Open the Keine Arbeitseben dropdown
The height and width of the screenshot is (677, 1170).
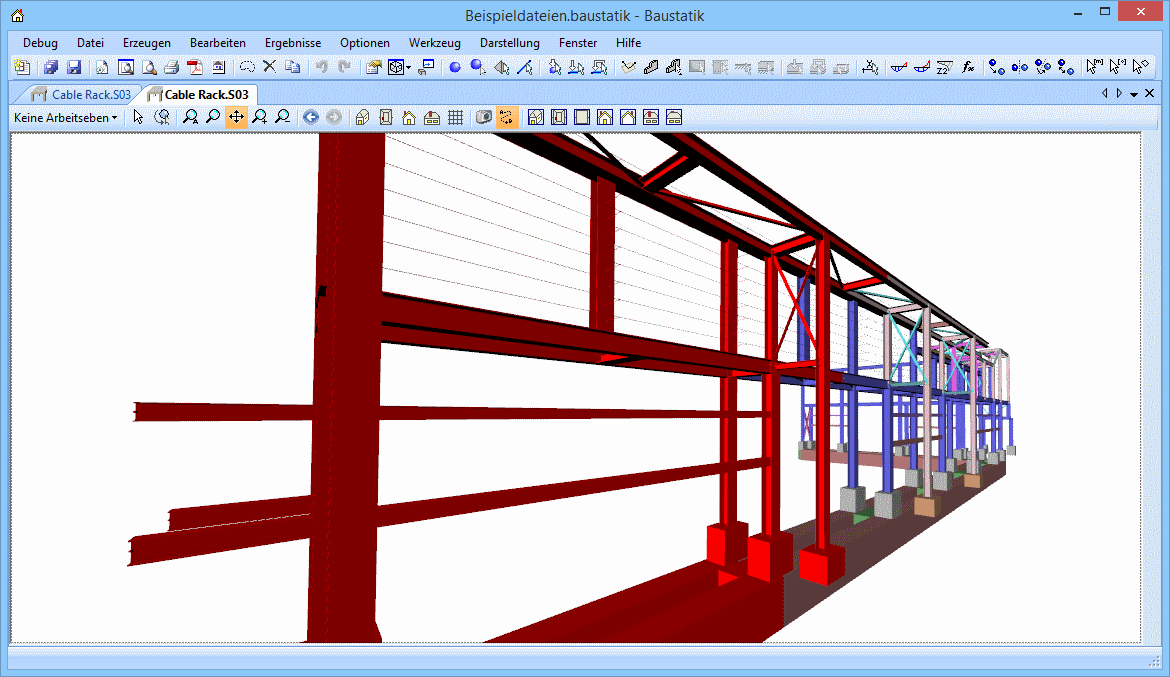(65, 117)
